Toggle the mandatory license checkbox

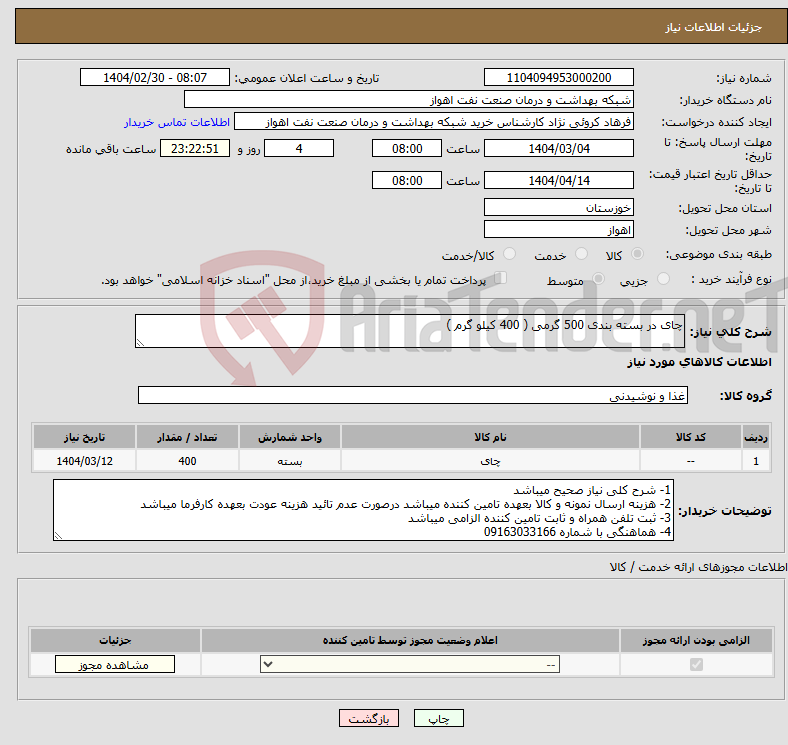click(x=696, y=665)
